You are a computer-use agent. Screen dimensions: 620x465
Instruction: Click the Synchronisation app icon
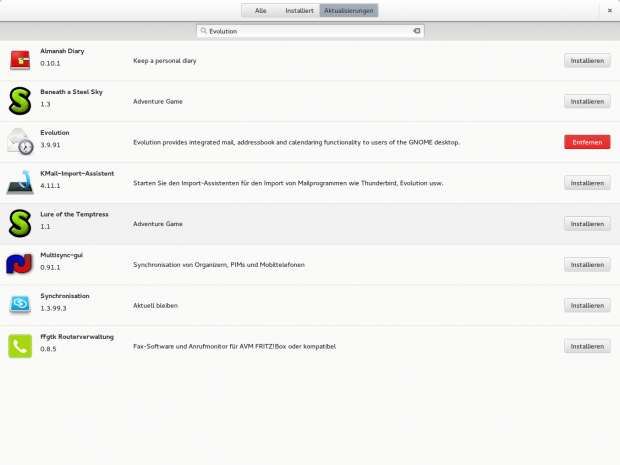point(20,305)
